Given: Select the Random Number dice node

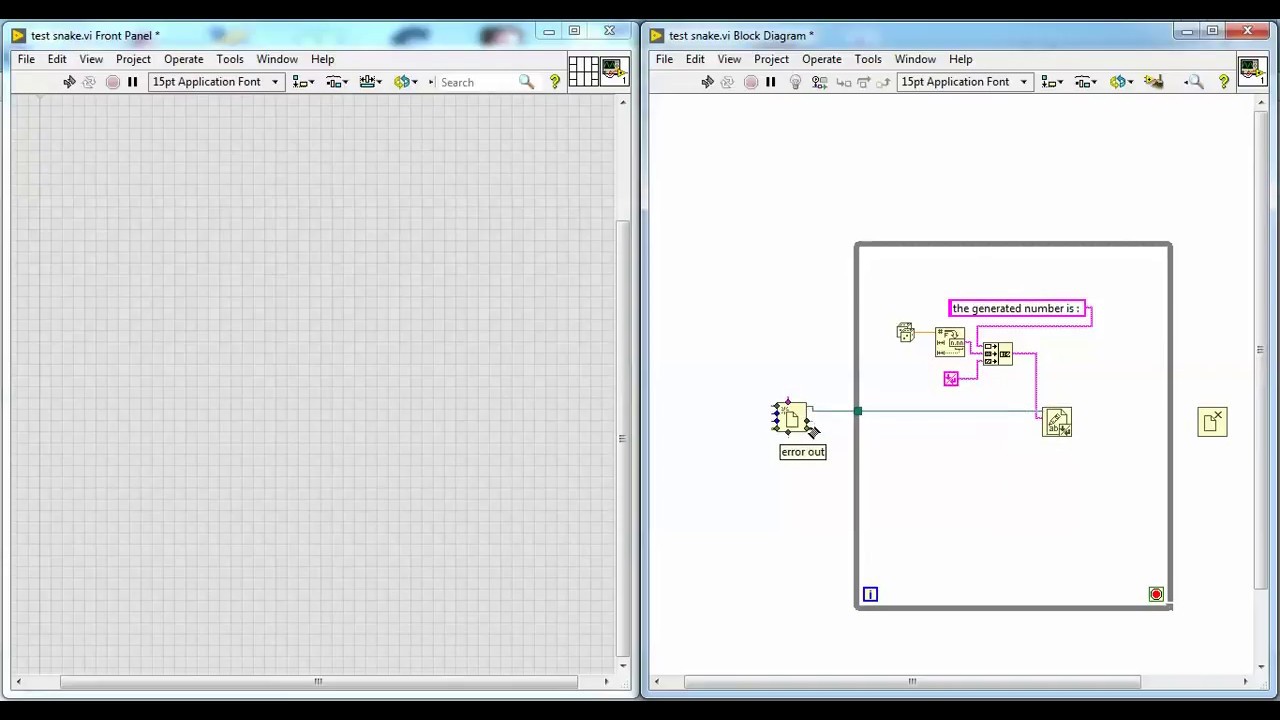Looking at the screenshot, I should point(905,332).
